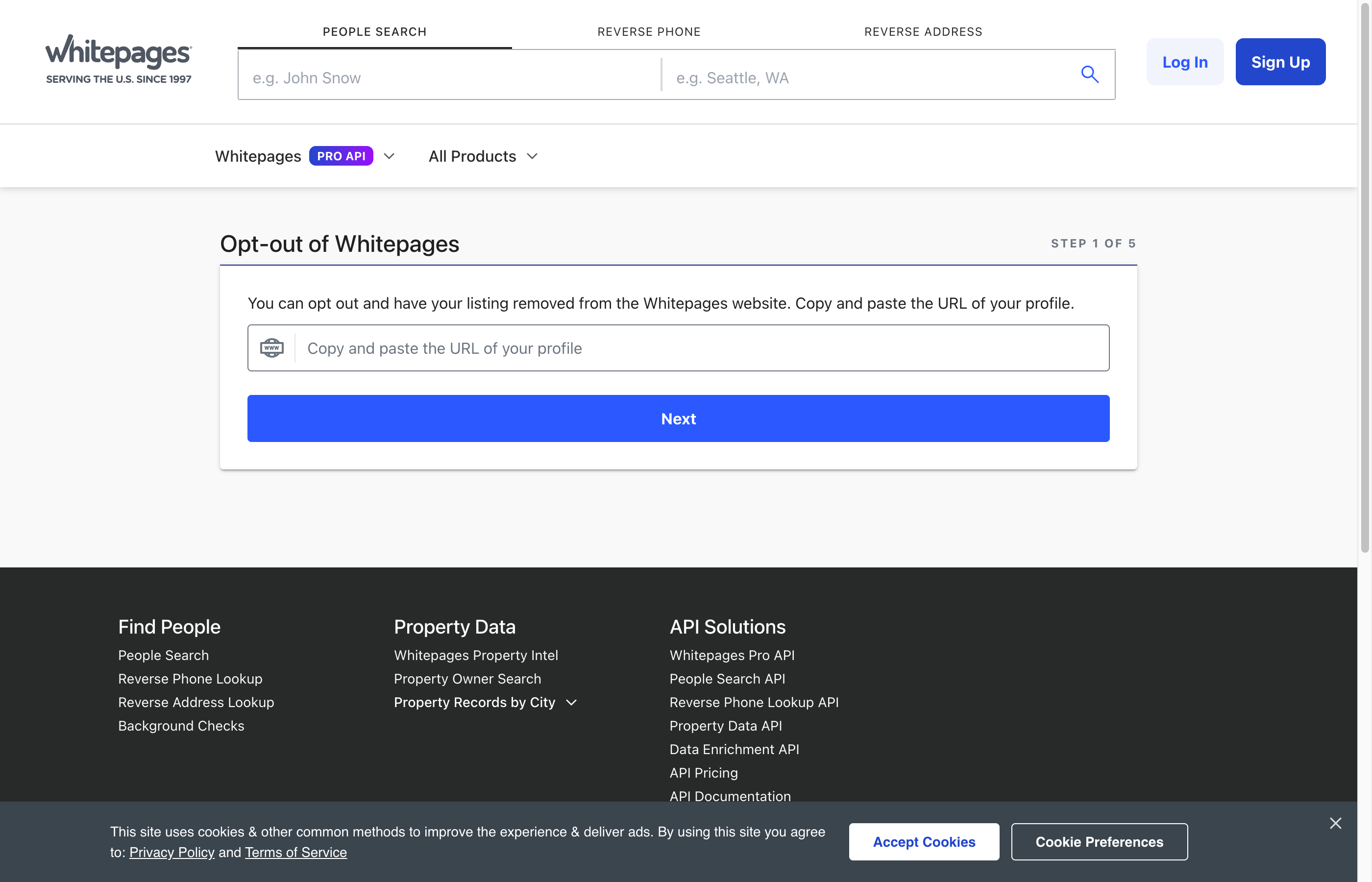Viewport: 1372px width, 882px height.
Task: Open API Documentation link
Action: 730,796
